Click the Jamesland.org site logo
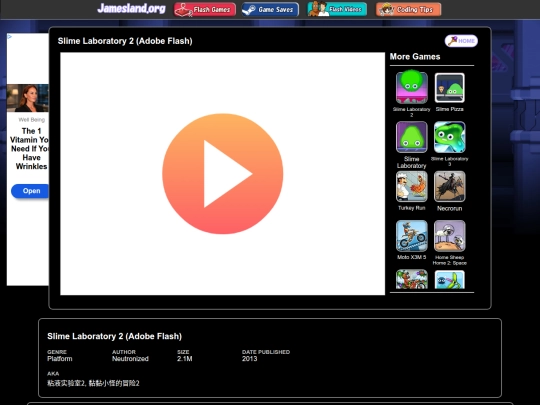Viewport: 540px width, 405px height. [x=131, y=8]
